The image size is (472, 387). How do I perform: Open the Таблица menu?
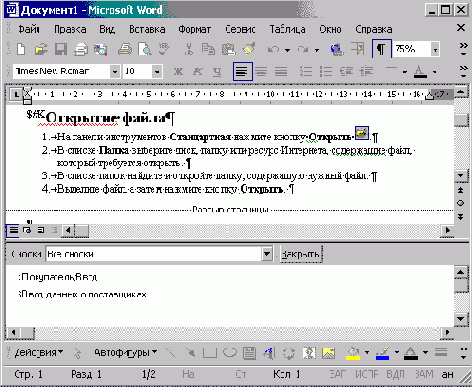click(x=287, y=29)
